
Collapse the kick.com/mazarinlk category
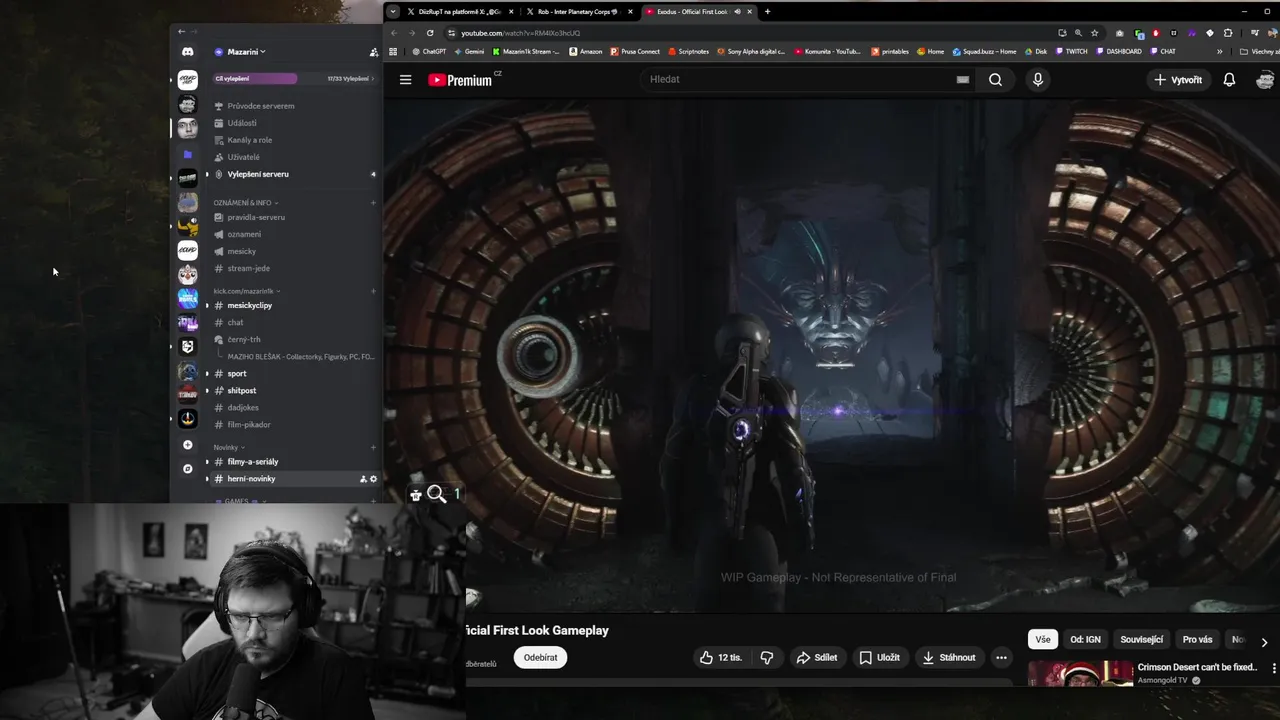246,291
